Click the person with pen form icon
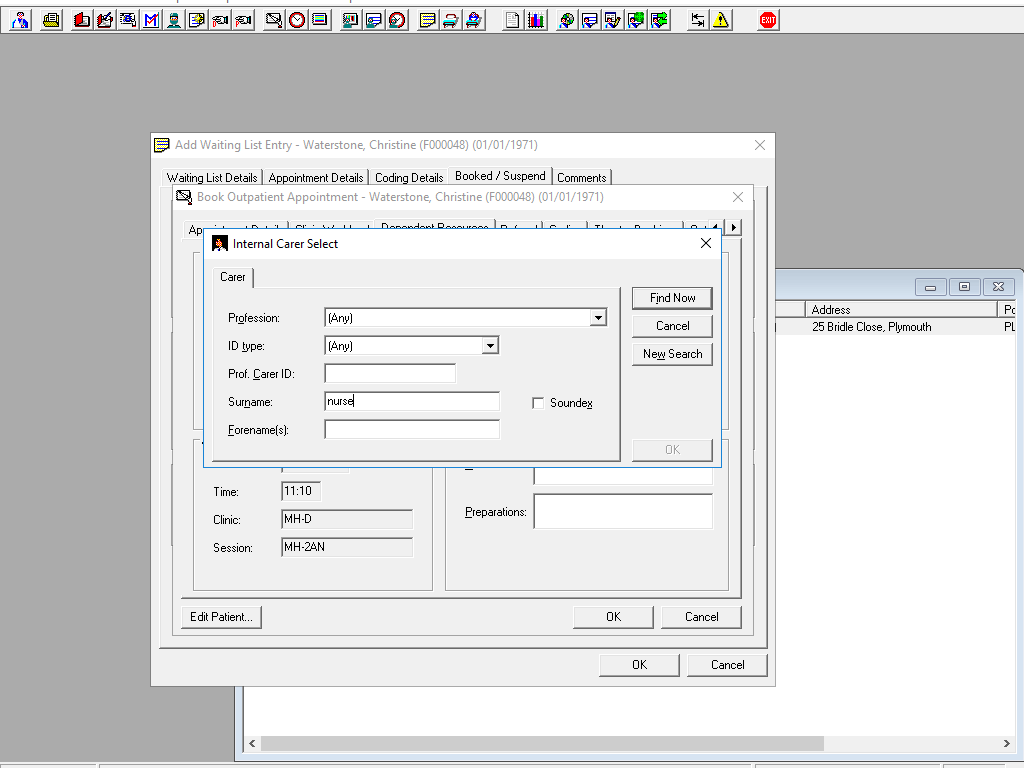 [x=613, y=20]
